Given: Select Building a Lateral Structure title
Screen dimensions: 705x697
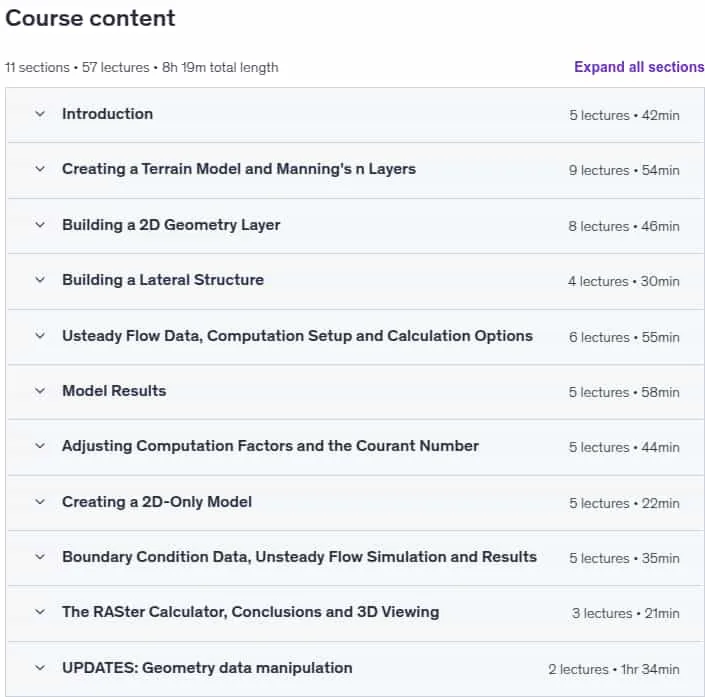Looking at the screenshot, I should 163,280.
